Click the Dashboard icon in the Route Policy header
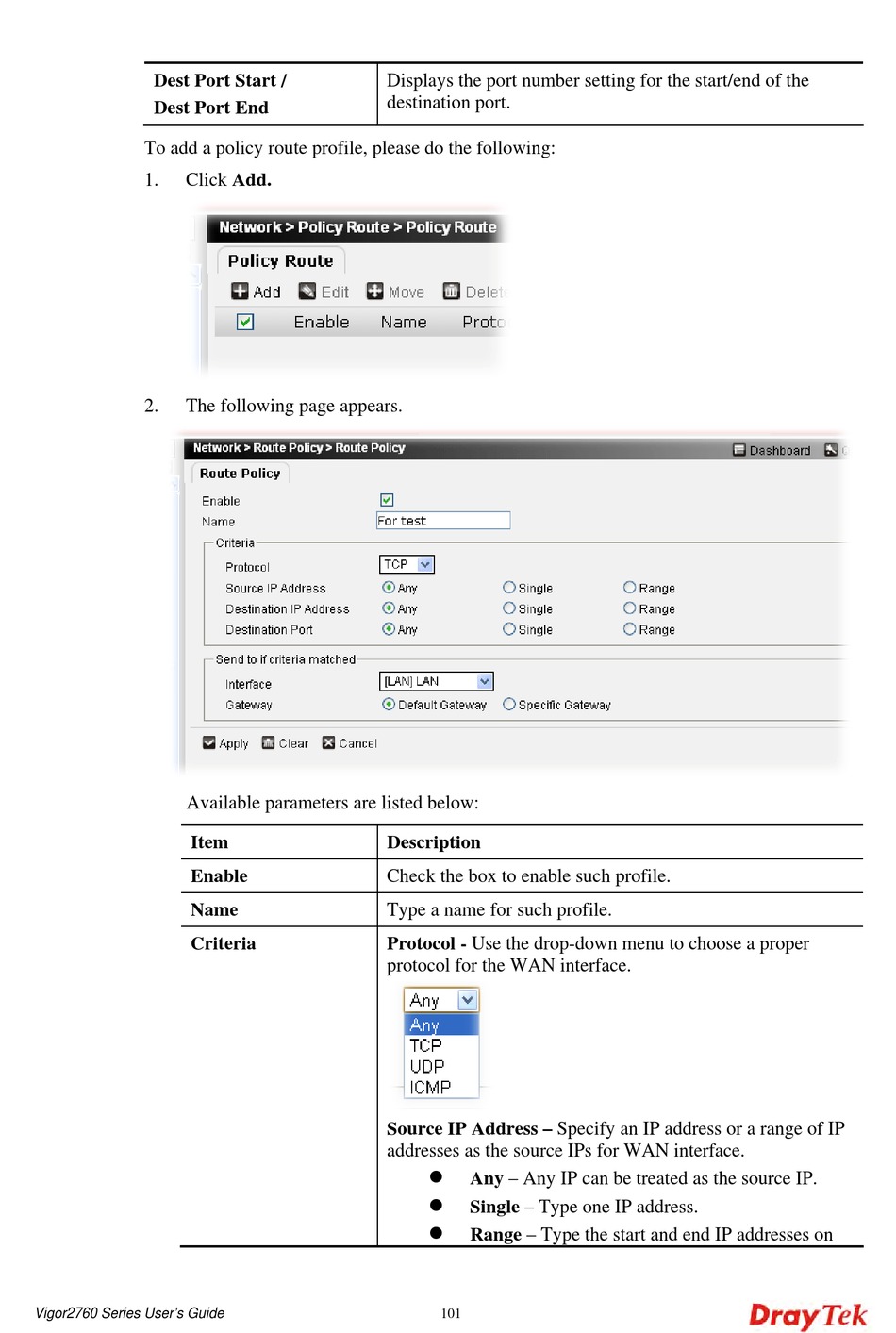Viewport: 896px width, 1333px height. tap(739, 450)
